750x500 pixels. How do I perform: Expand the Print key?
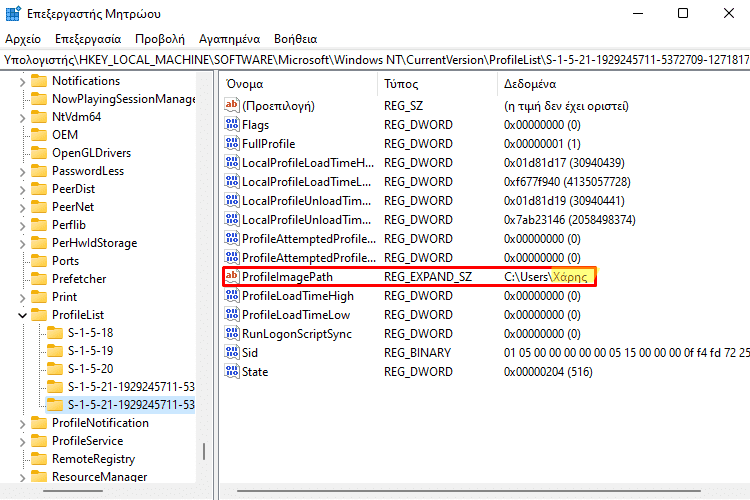(22, 298)
